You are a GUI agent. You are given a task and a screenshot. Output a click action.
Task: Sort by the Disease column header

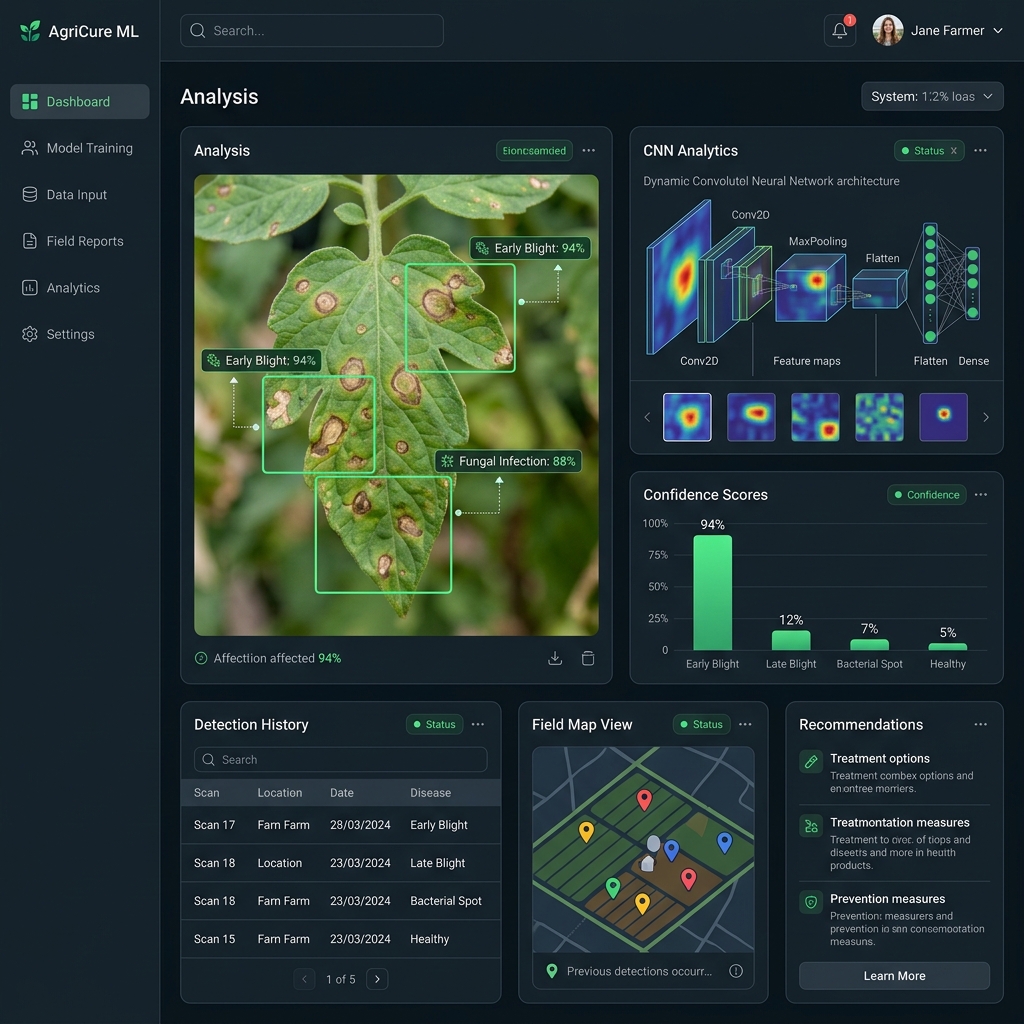[430, 792]
